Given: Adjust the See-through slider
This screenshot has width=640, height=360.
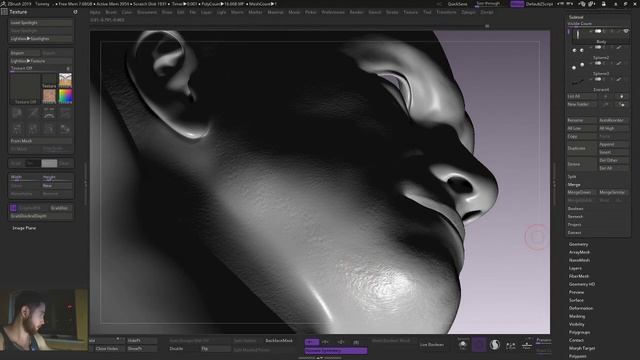Looking at the screenshot, I should [x=488, y=4].
